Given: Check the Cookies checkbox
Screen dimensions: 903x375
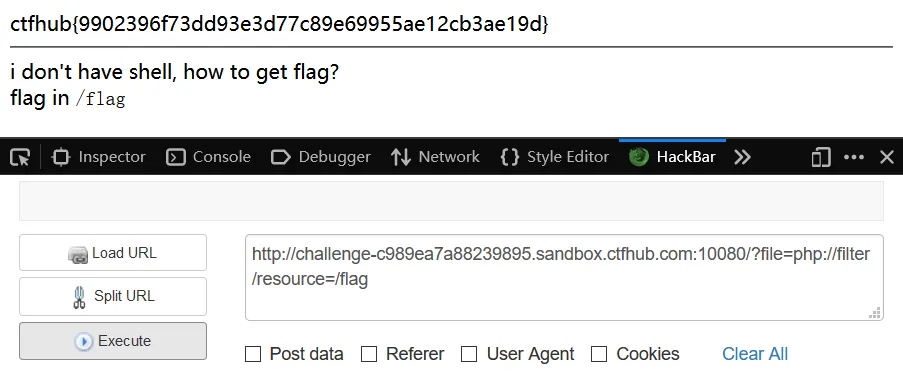Looking at the screenshot, I should 599,354.
